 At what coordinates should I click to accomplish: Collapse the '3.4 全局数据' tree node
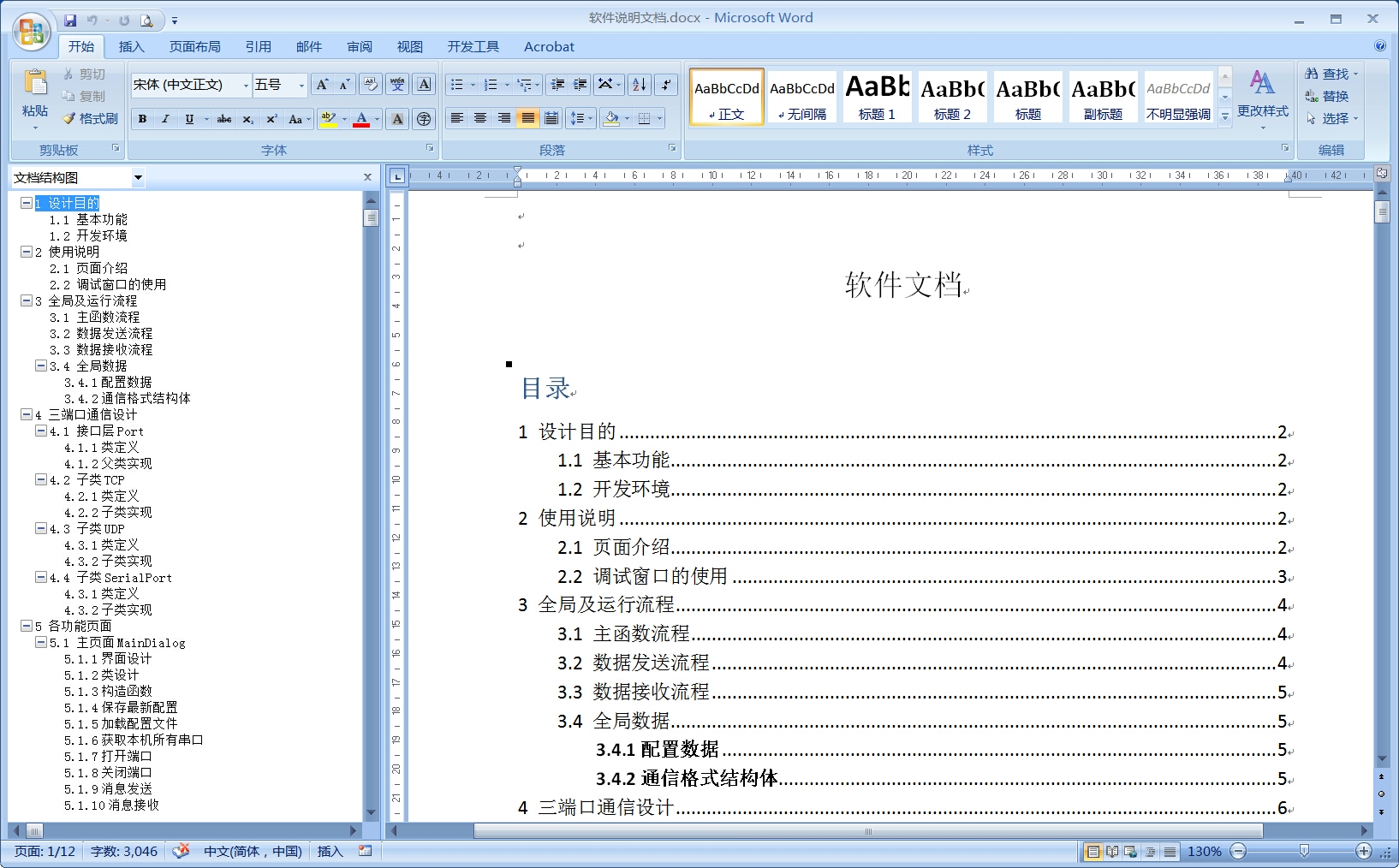40,366
